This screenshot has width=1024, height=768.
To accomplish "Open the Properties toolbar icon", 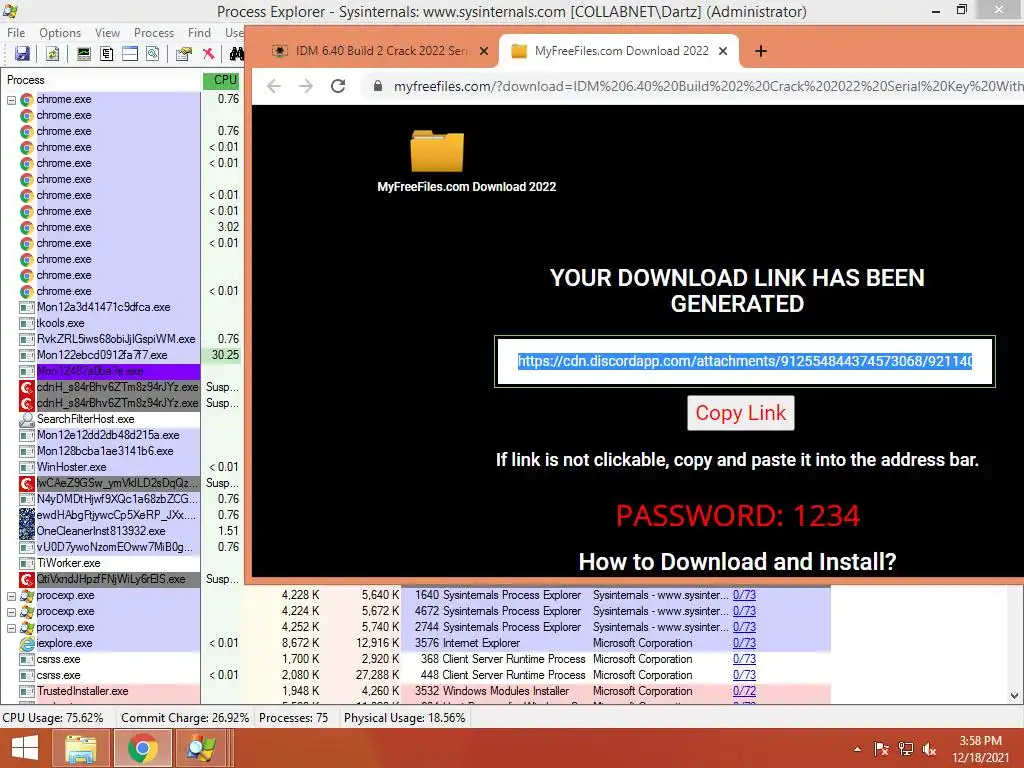I will [x=184, y=54].
